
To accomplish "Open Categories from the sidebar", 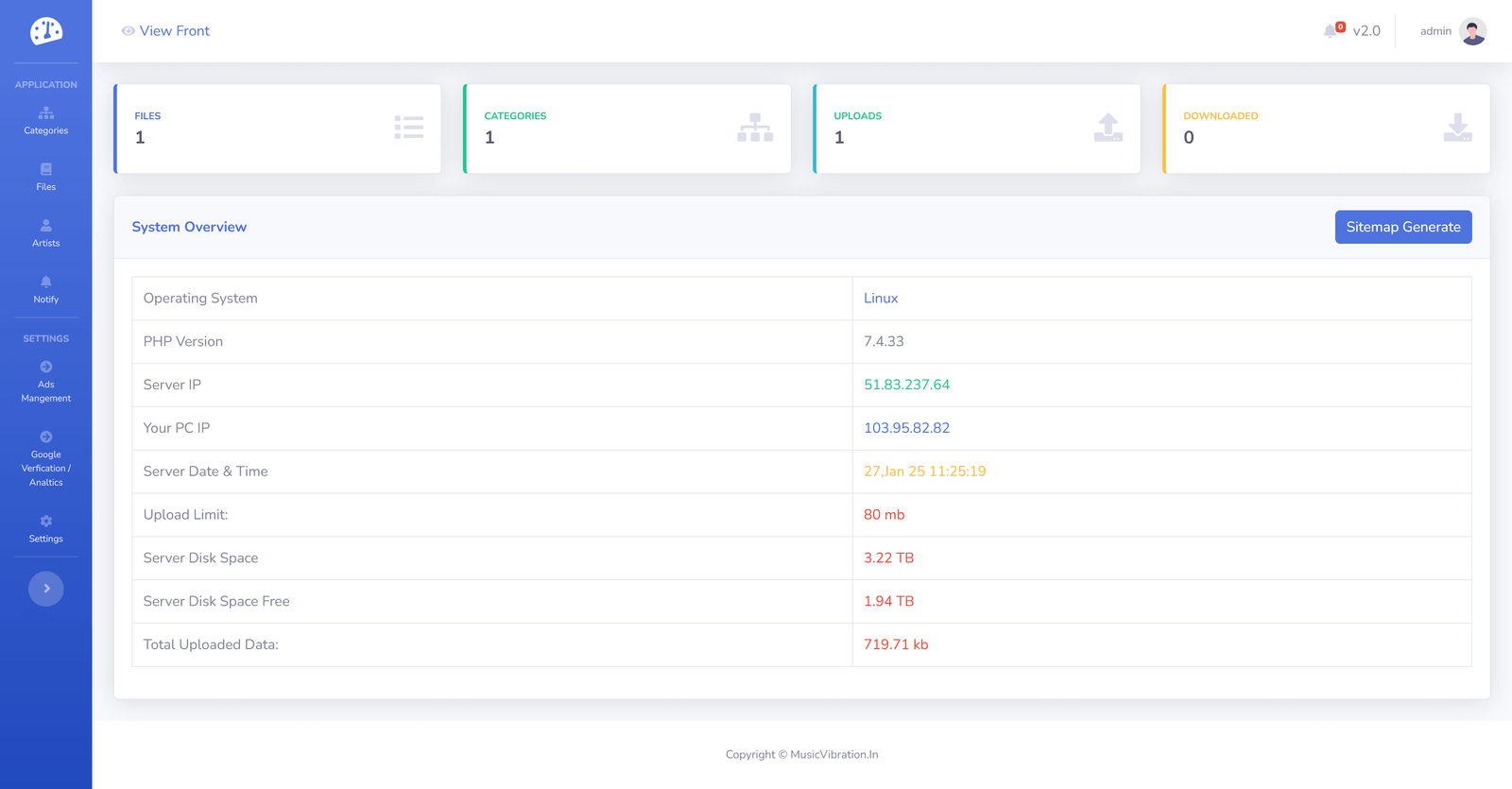I will click(x=45, y=121).
